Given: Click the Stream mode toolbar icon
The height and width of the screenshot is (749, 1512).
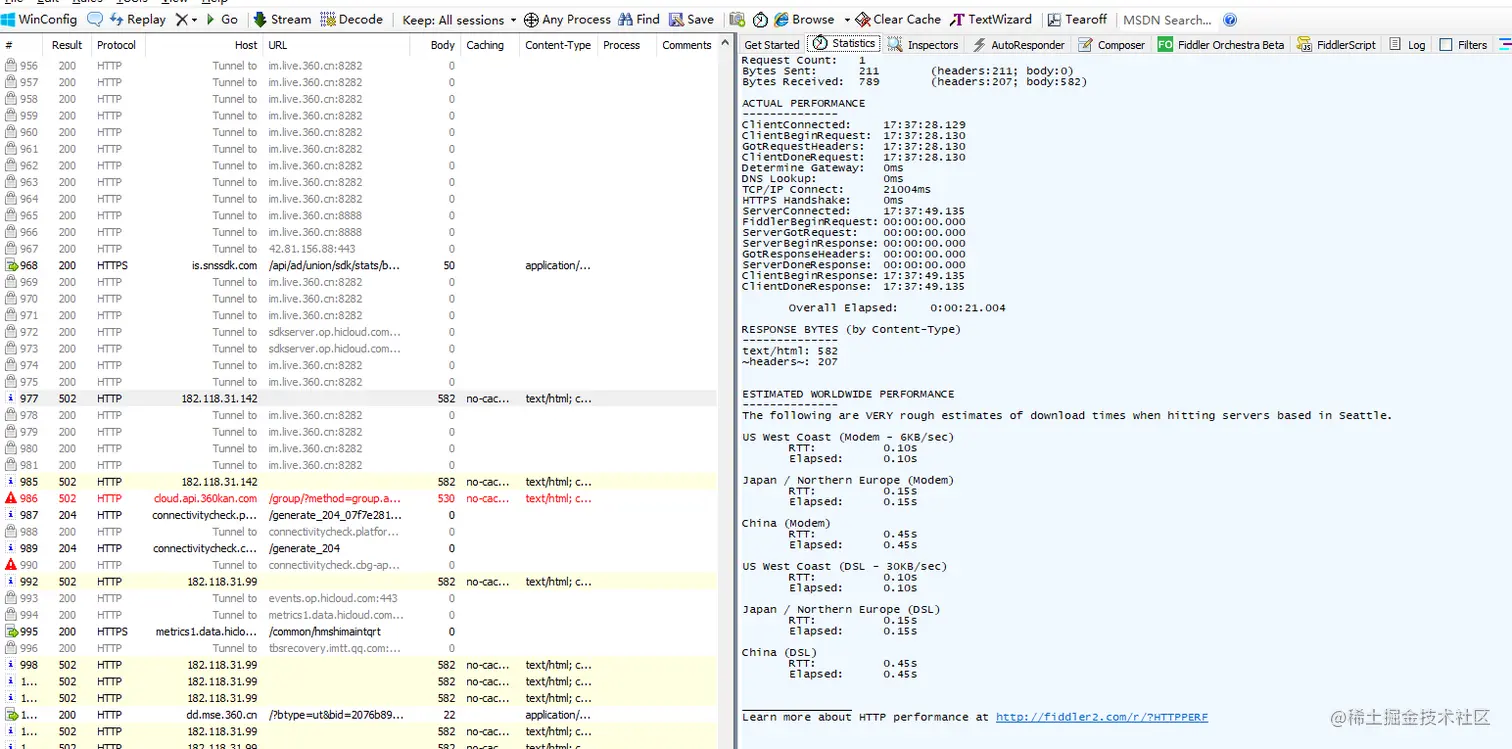Looking at the screenshot, I should click(x=260, y=19).
